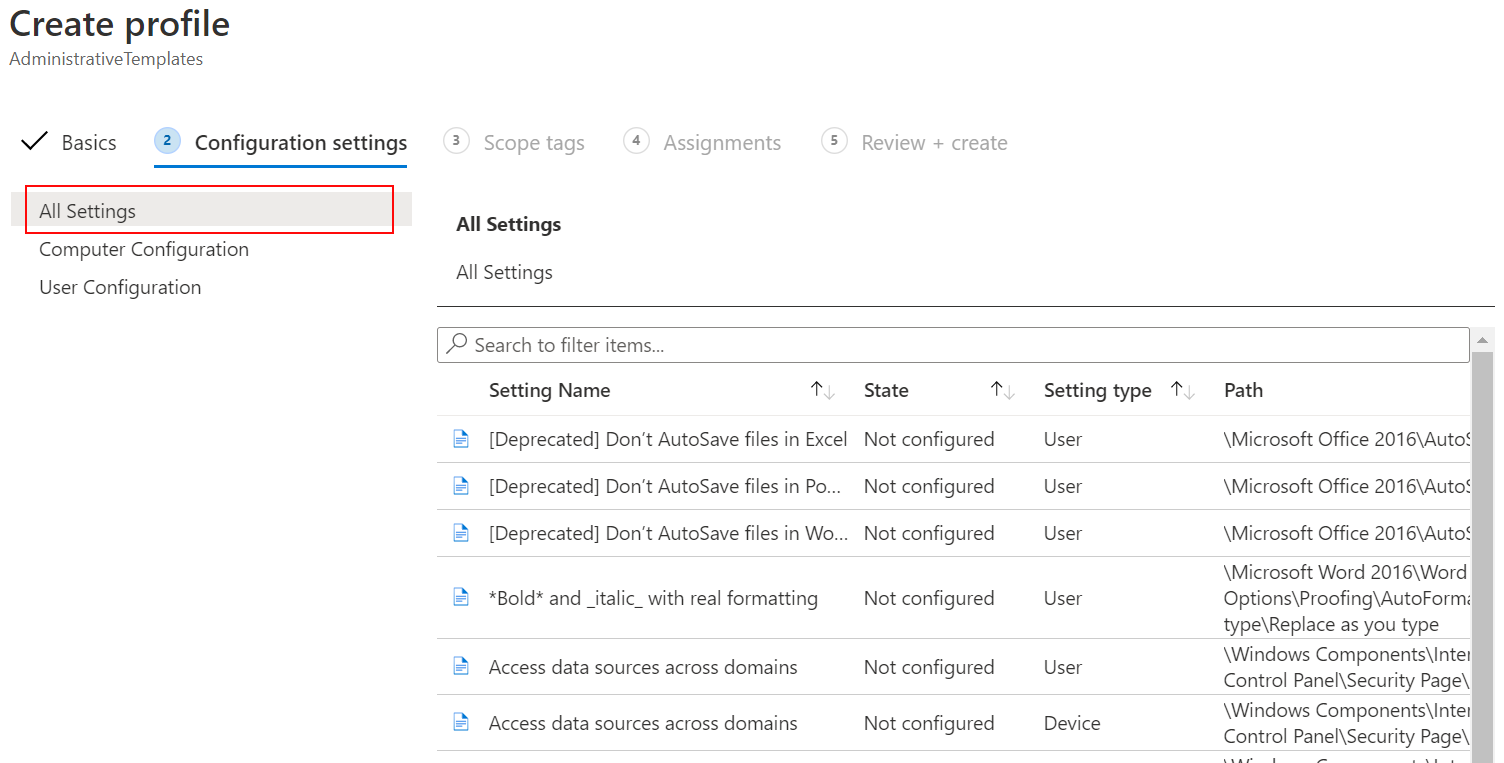Select All Settings in left tree
The width and height of the screenshot is (1504, 763).
(x=210, y=210)
